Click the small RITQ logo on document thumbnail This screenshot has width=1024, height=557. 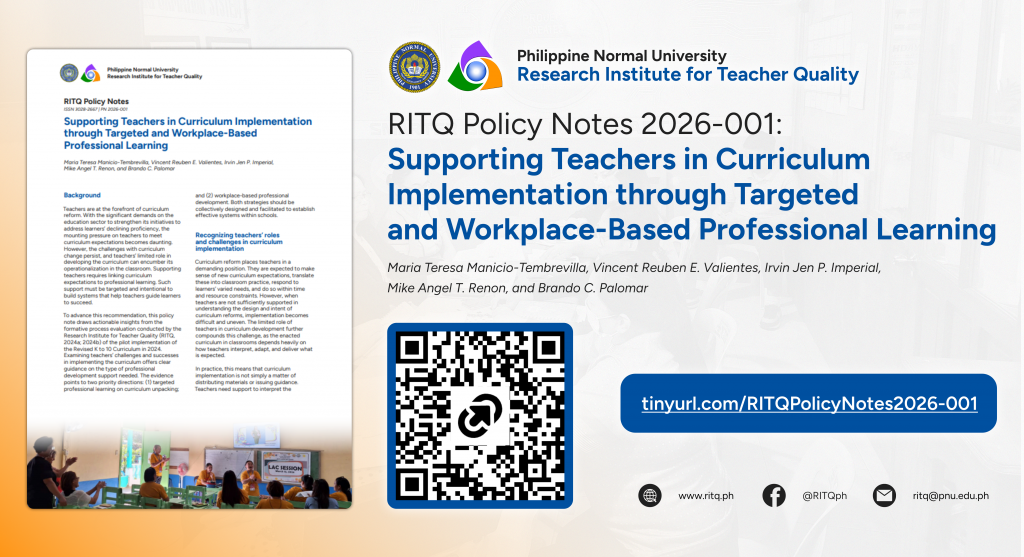(91, 73)
